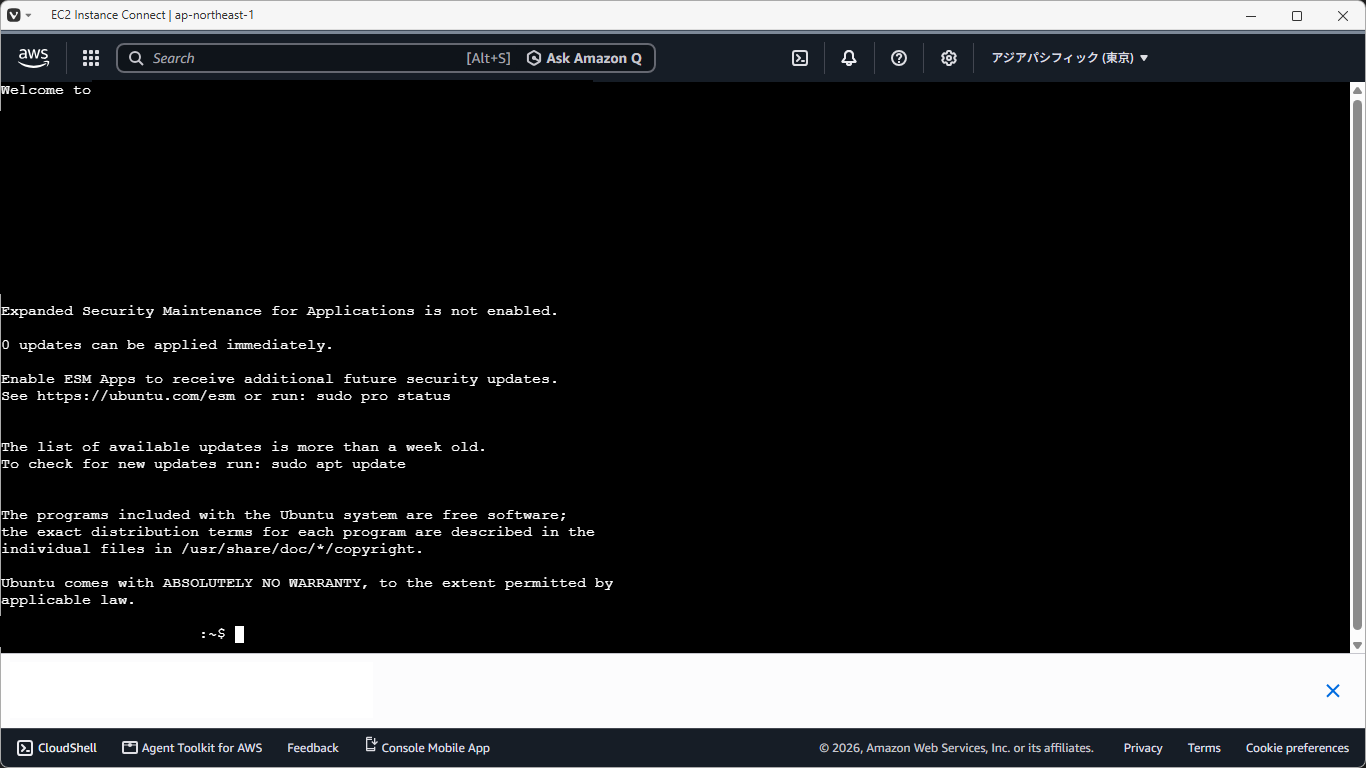The height and width of the screenshot is (768, 1366).
Task: Click the terminal vertical scrollbar thumb
Action: (1358, 364)
